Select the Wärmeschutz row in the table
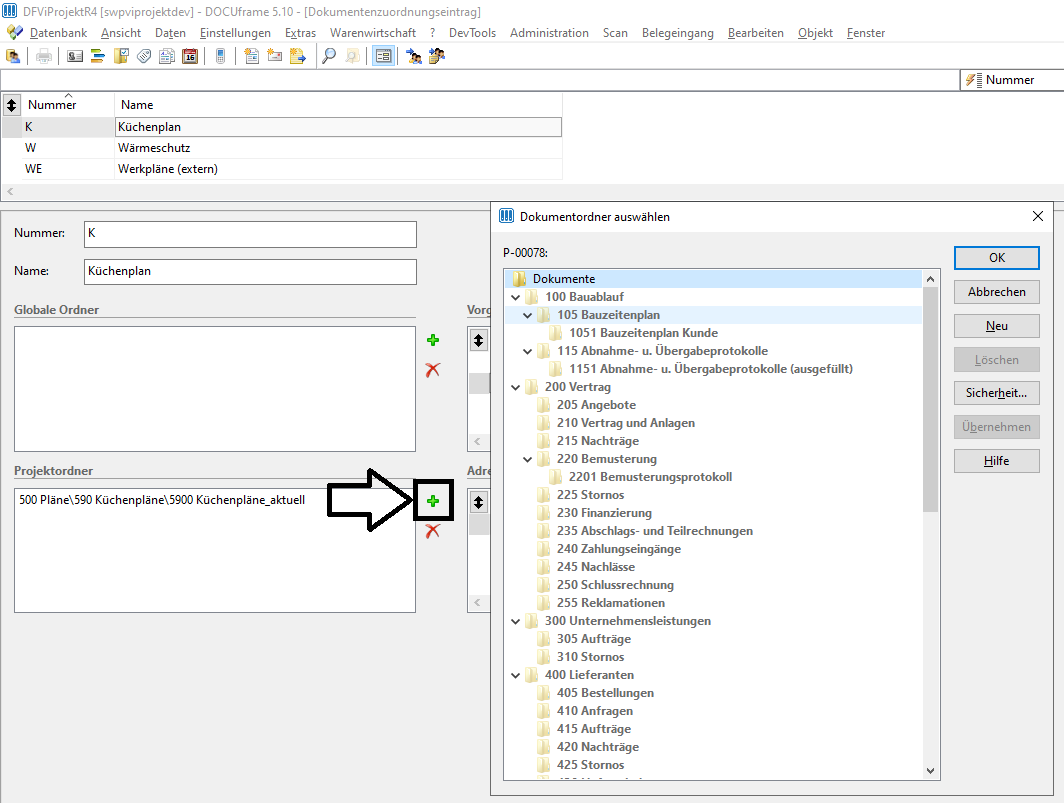1064x803 pixels. click(282, 148)
